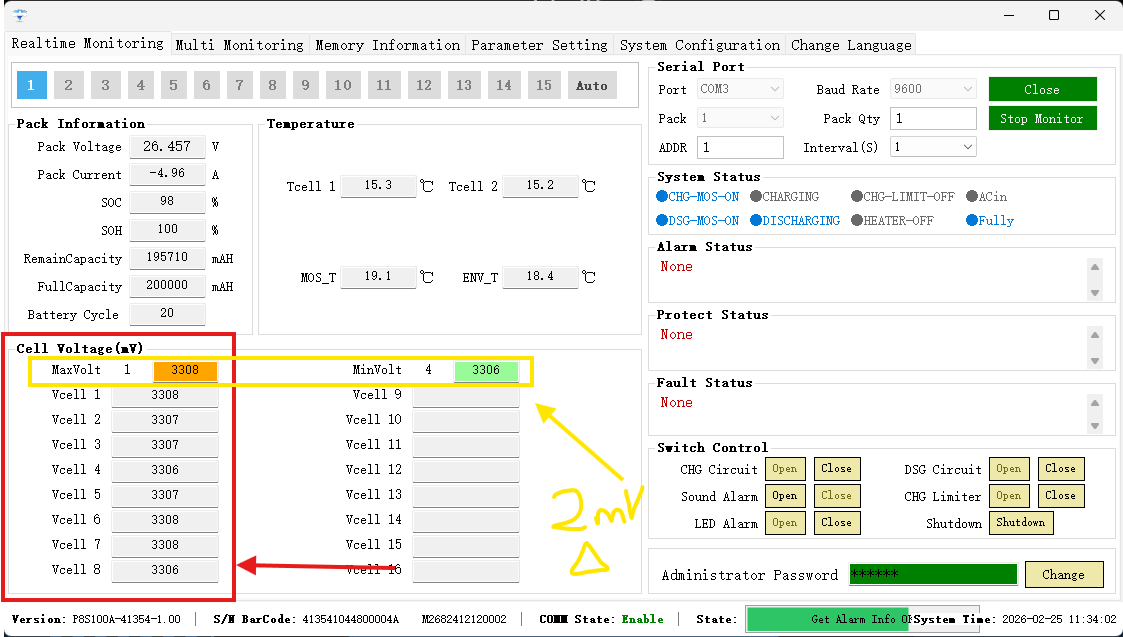The image size is (1123, 637).
Task: Click CHG-MOS-ON status indicator
Action: [698, 196]
